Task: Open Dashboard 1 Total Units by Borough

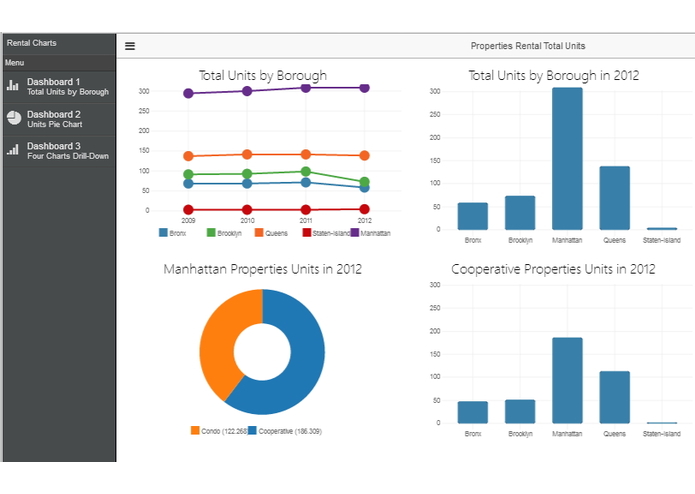Action: (59, 87)
